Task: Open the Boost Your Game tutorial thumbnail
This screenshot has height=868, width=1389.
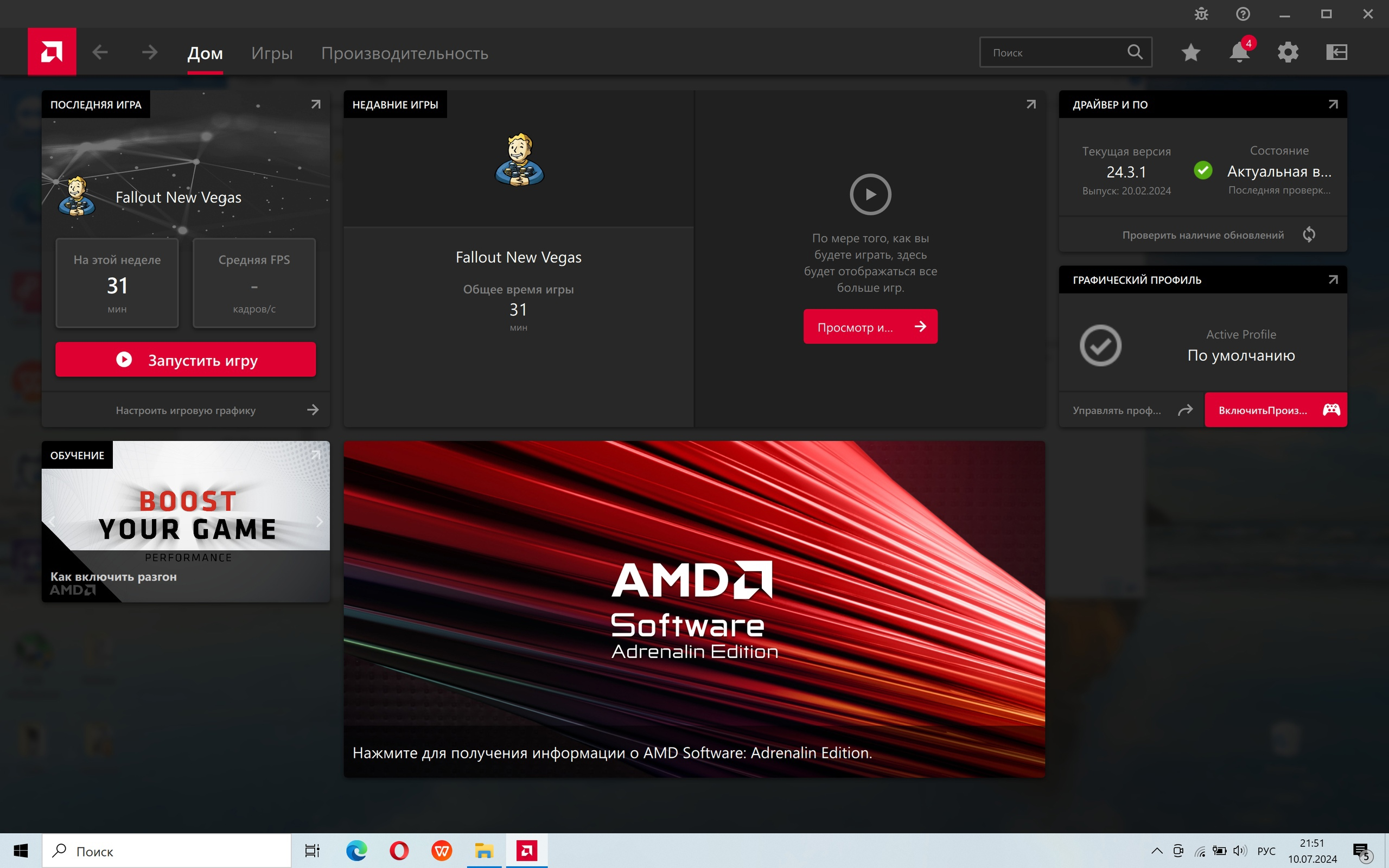Action: tap(186, 521)
